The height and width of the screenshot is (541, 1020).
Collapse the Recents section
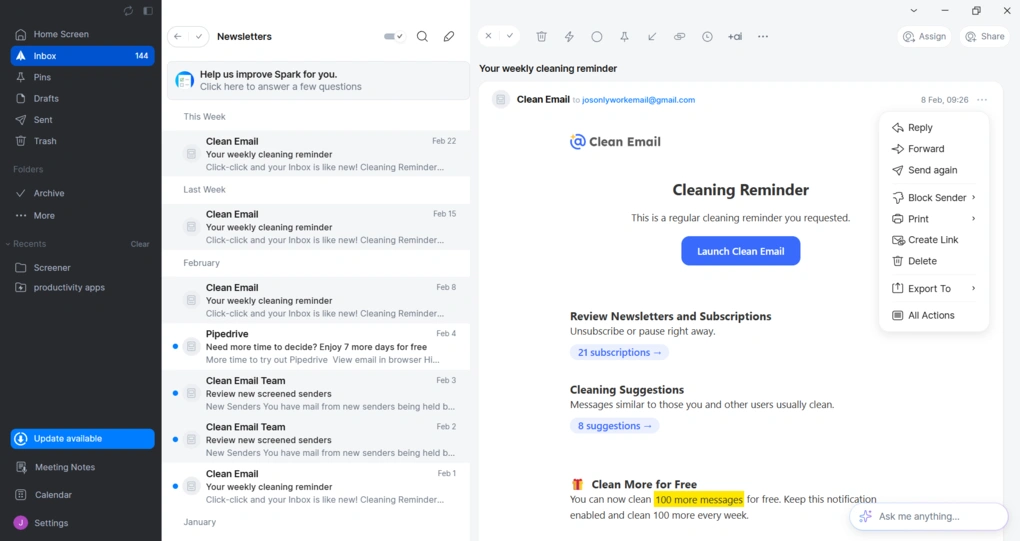click(x=8, y=244)
